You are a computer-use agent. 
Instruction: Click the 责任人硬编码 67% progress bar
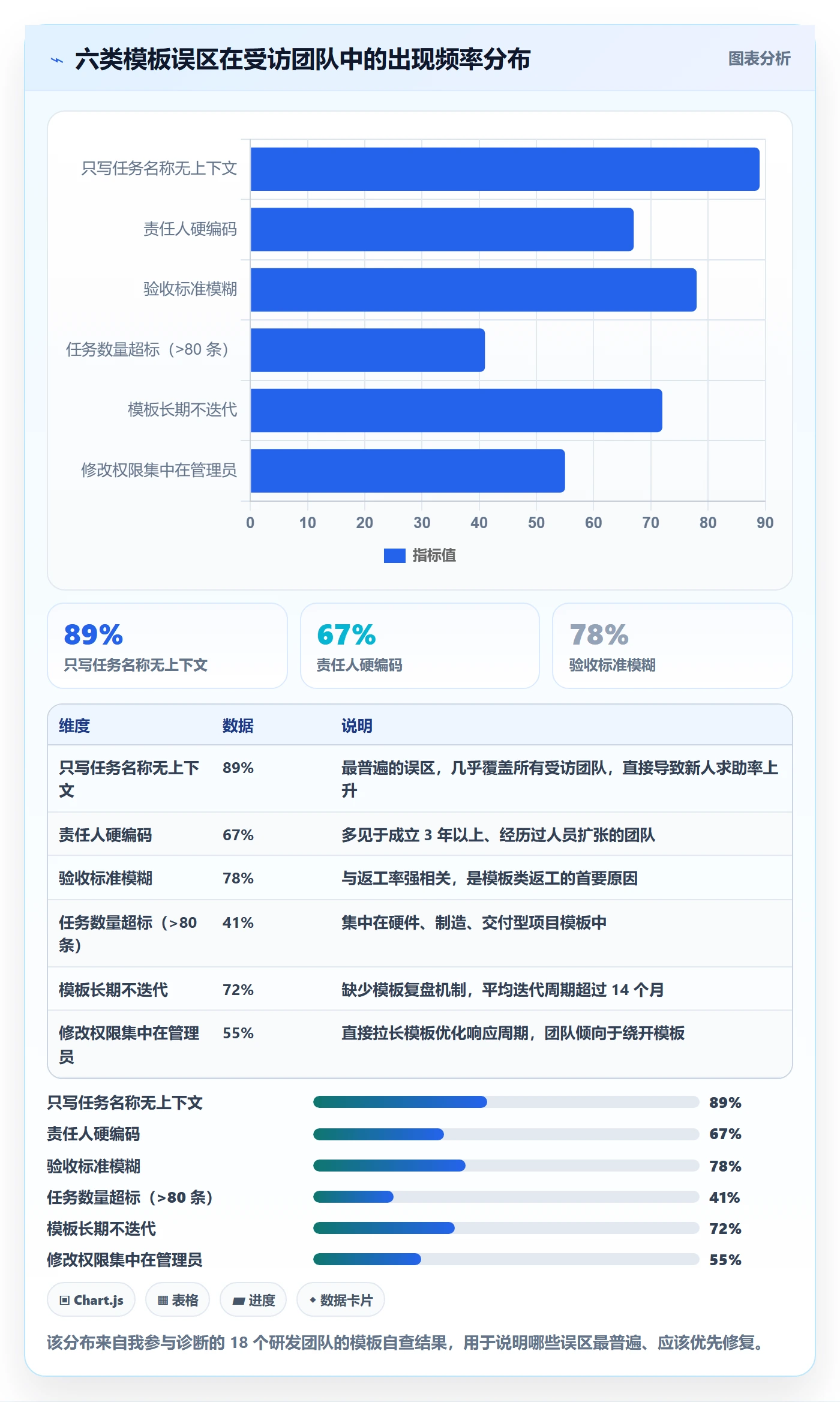506,1134
